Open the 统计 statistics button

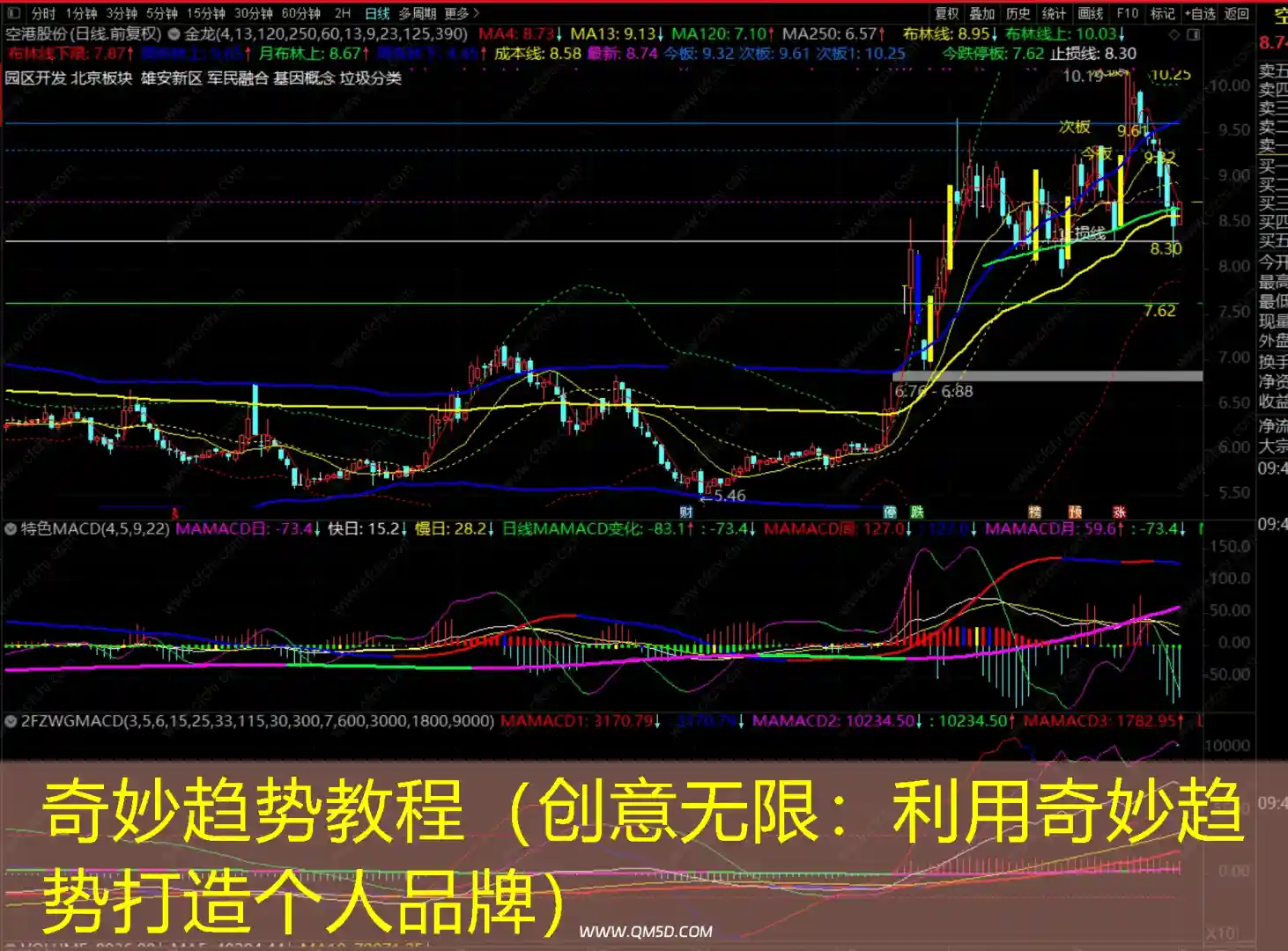1054,13
